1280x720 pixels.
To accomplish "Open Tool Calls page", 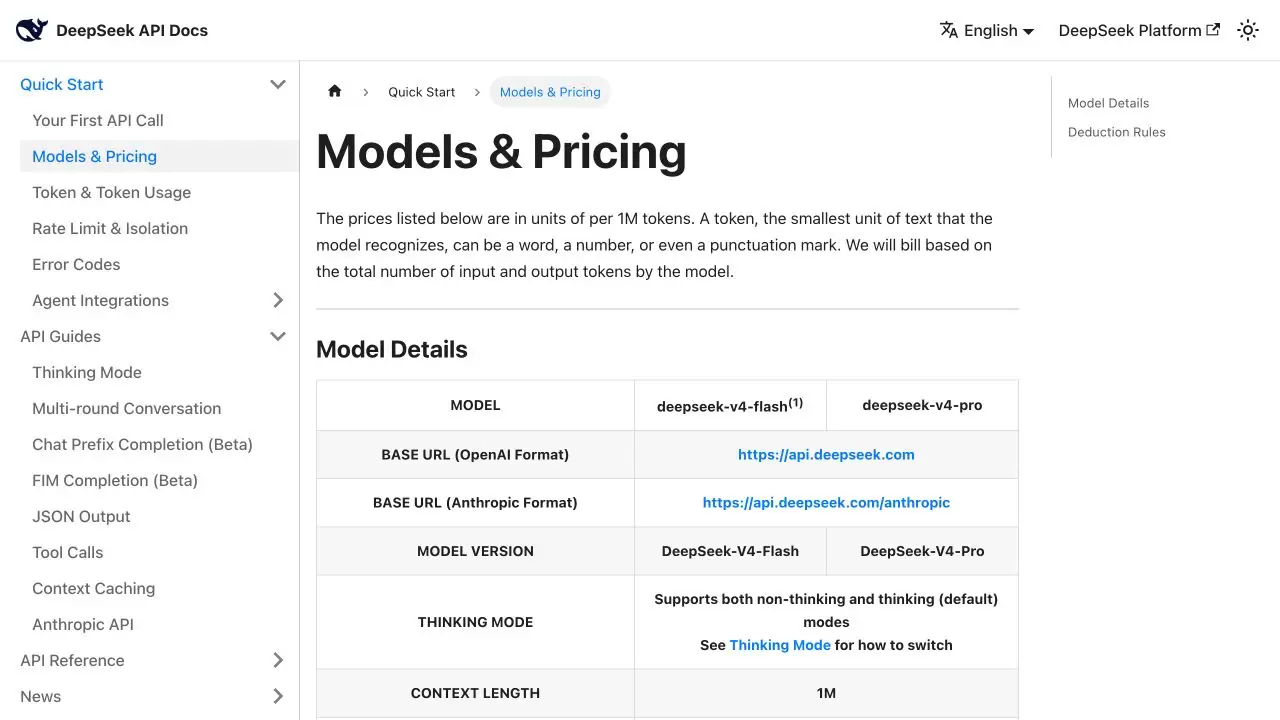I will pyautogui.click(x=67, y=552).
